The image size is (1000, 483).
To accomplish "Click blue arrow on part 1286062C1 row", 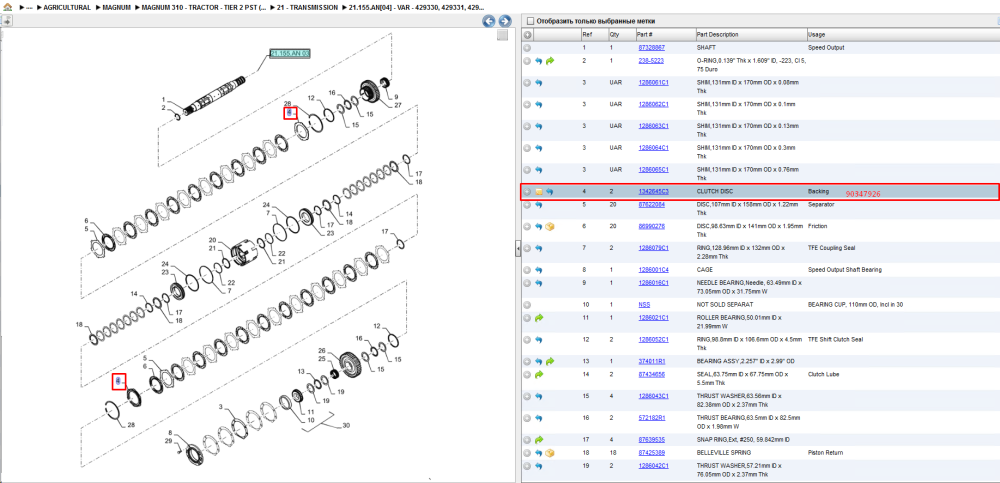I will coord(539,104).
